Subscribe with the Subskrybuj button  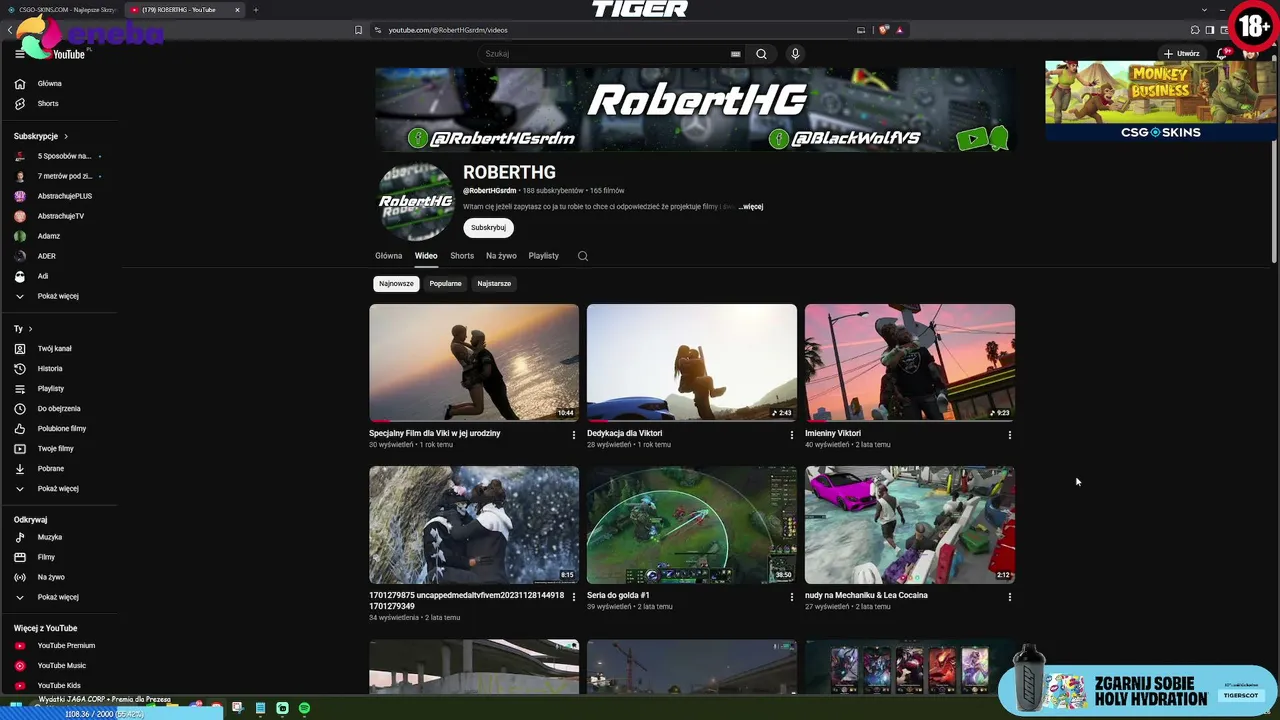coord(488,228)
